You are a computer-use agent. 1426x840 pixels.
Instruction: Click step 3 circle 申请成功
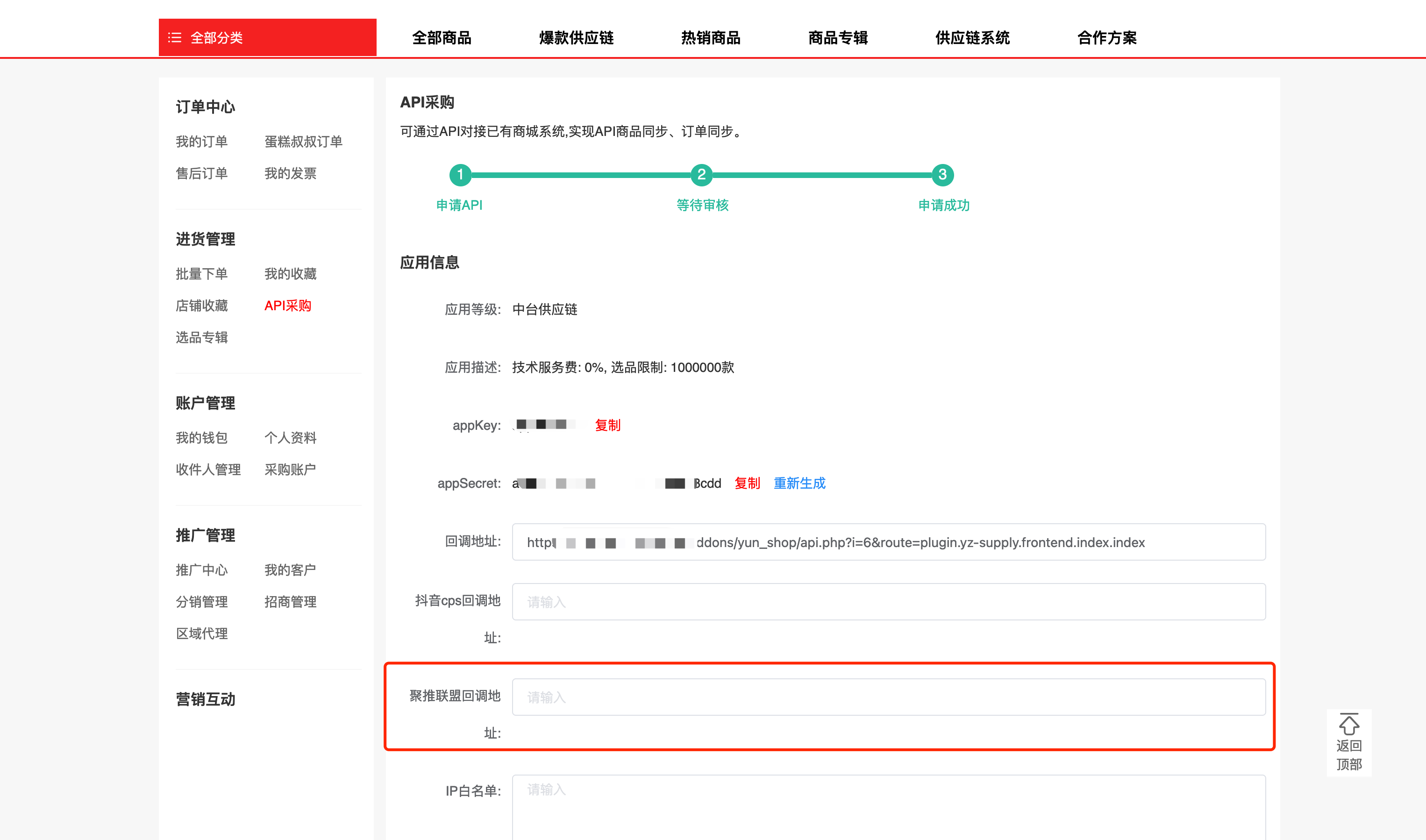click(942, 175)
